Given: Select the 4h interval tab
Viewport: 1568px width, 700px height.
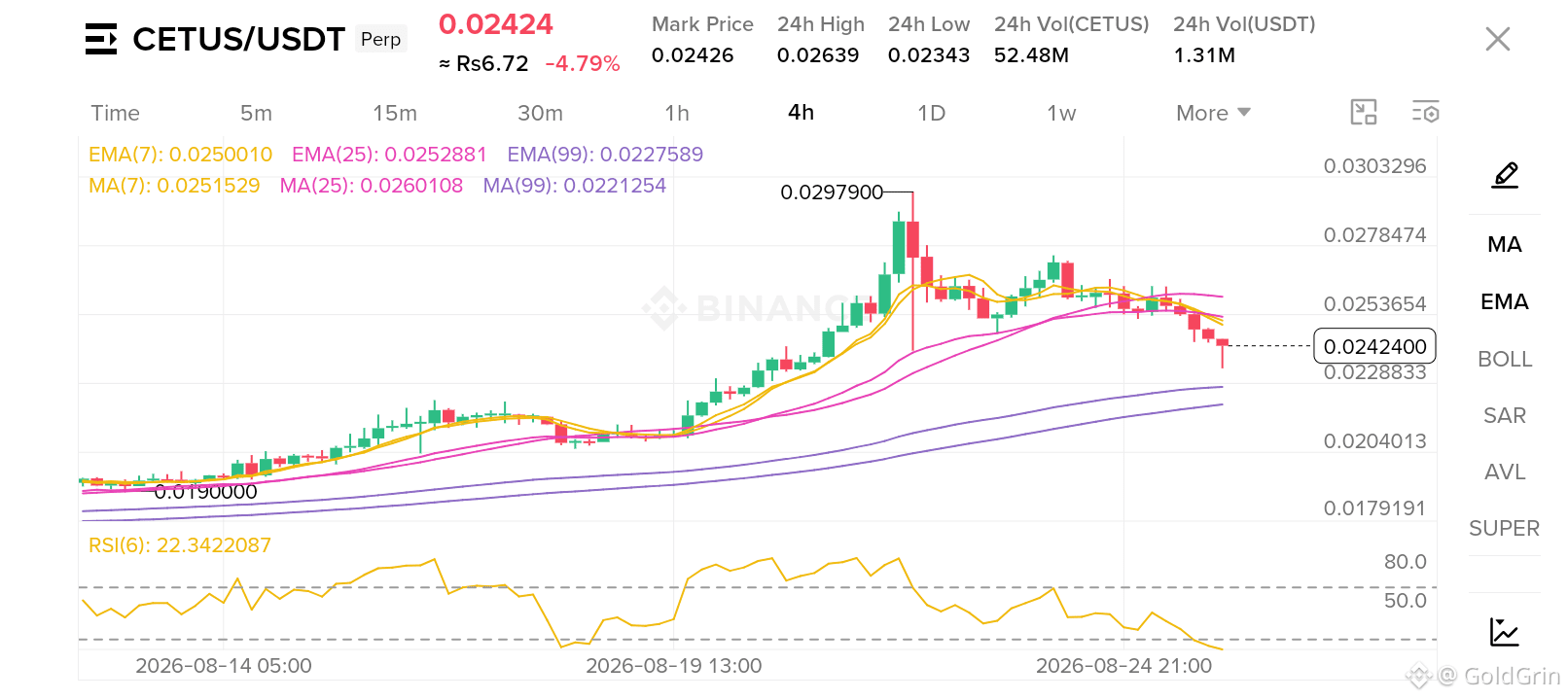Looking at the screenshot, I should pyautogui.click(x=801, y=112).
